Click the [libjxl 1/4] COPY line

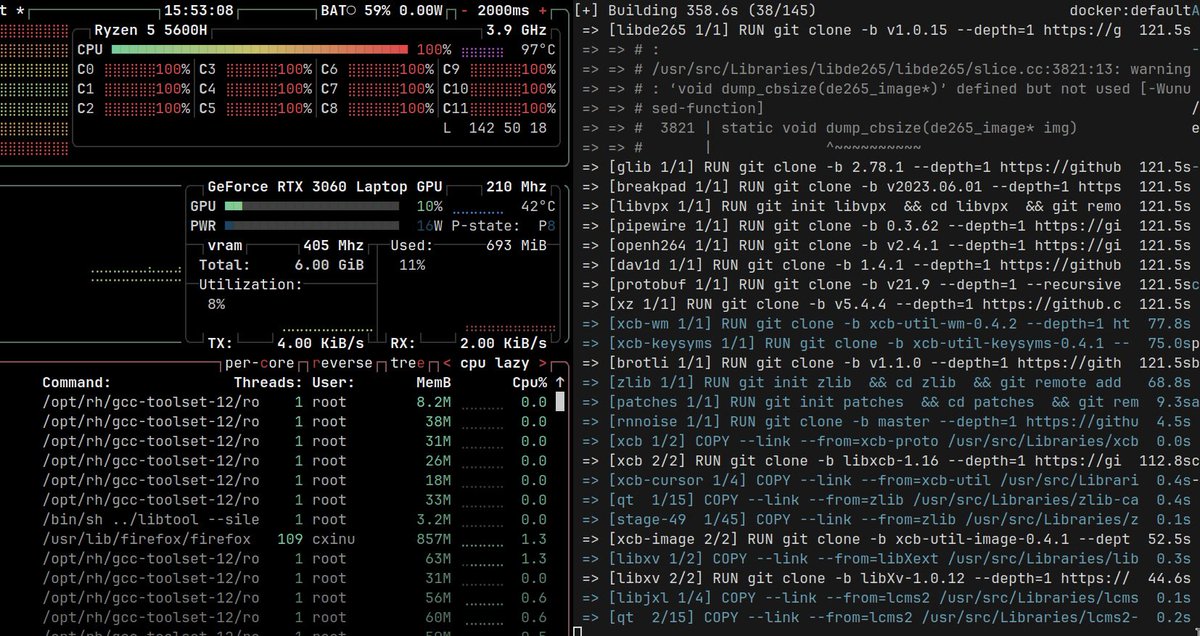(886, 597)
